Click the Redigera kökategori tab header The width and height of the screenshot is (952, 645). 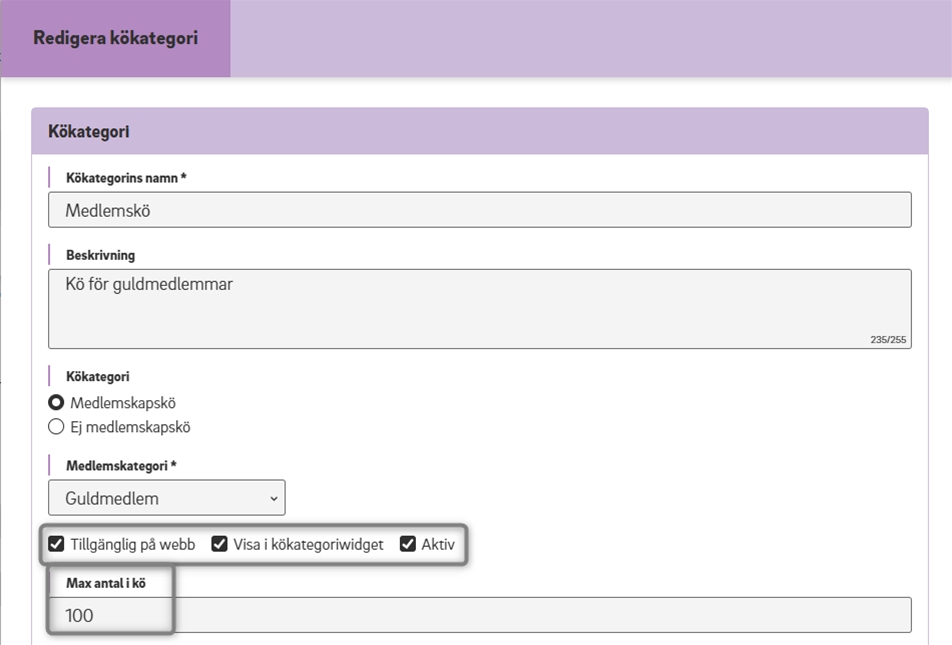tap(115, 38)
